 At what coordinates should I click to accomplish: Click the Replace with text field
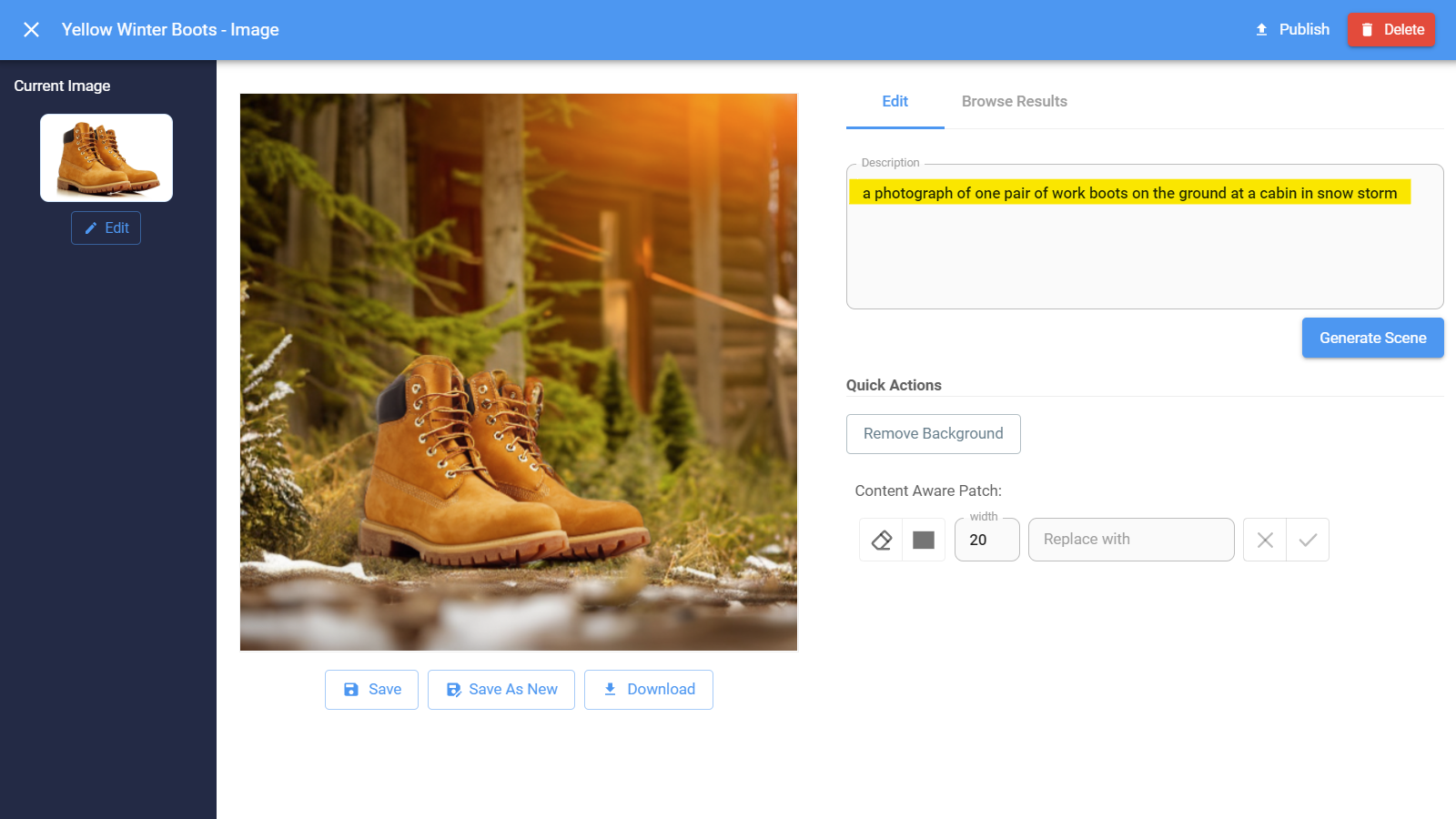click(x=1130, y=539)
